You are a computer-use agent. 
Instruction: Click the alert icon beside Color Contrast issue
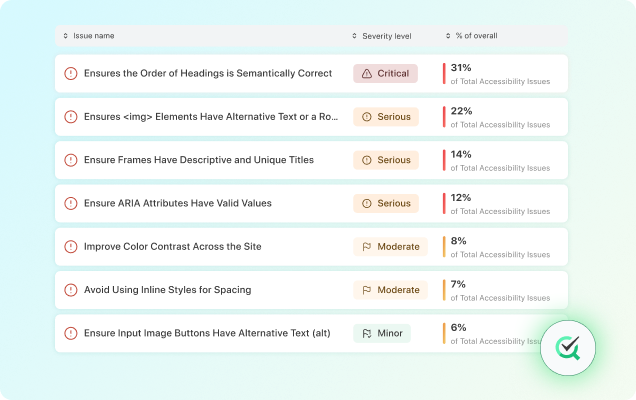click(x=70, y=246)
